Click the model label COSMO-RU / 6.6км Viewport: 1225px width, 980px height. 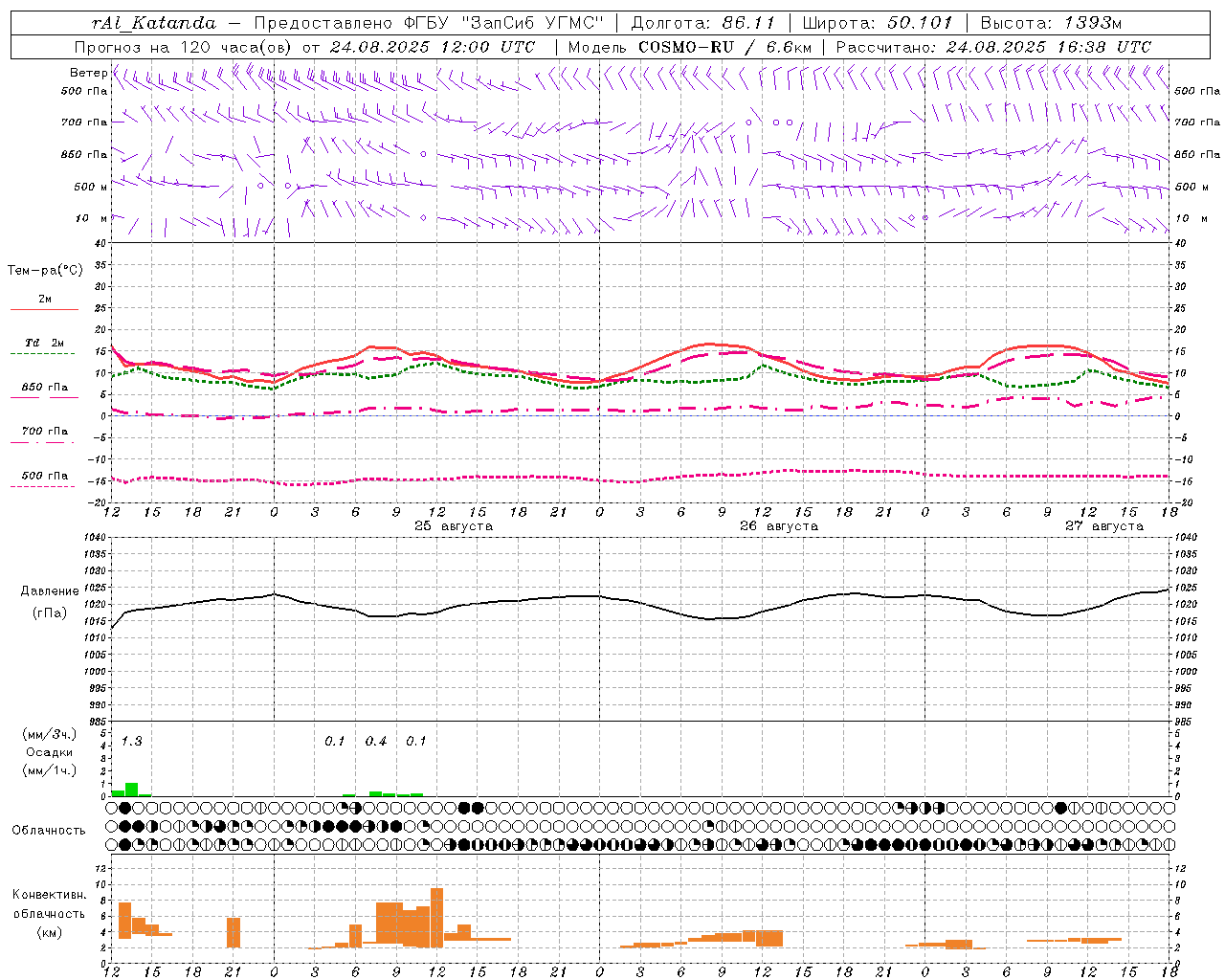click(x=725, y=47)
